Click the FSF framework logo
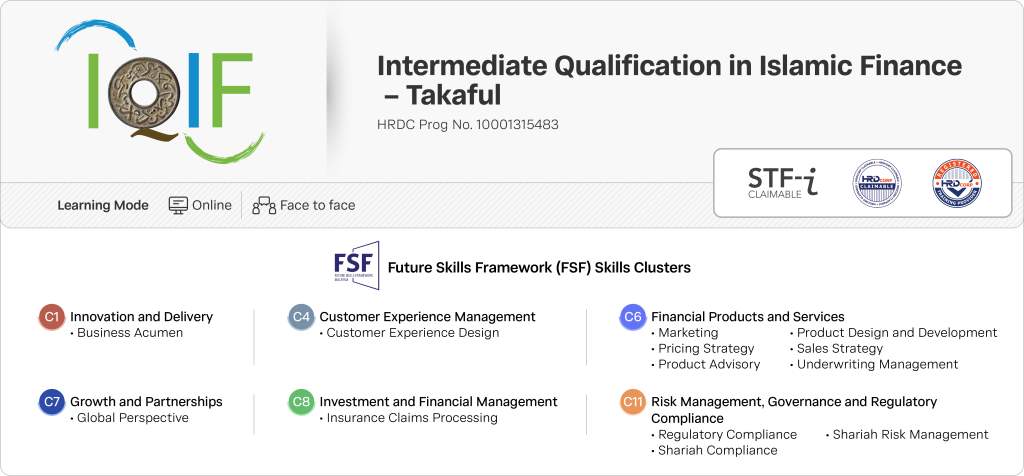The width and height of the screenshot is (1024, 476). (x=357, y=267)
